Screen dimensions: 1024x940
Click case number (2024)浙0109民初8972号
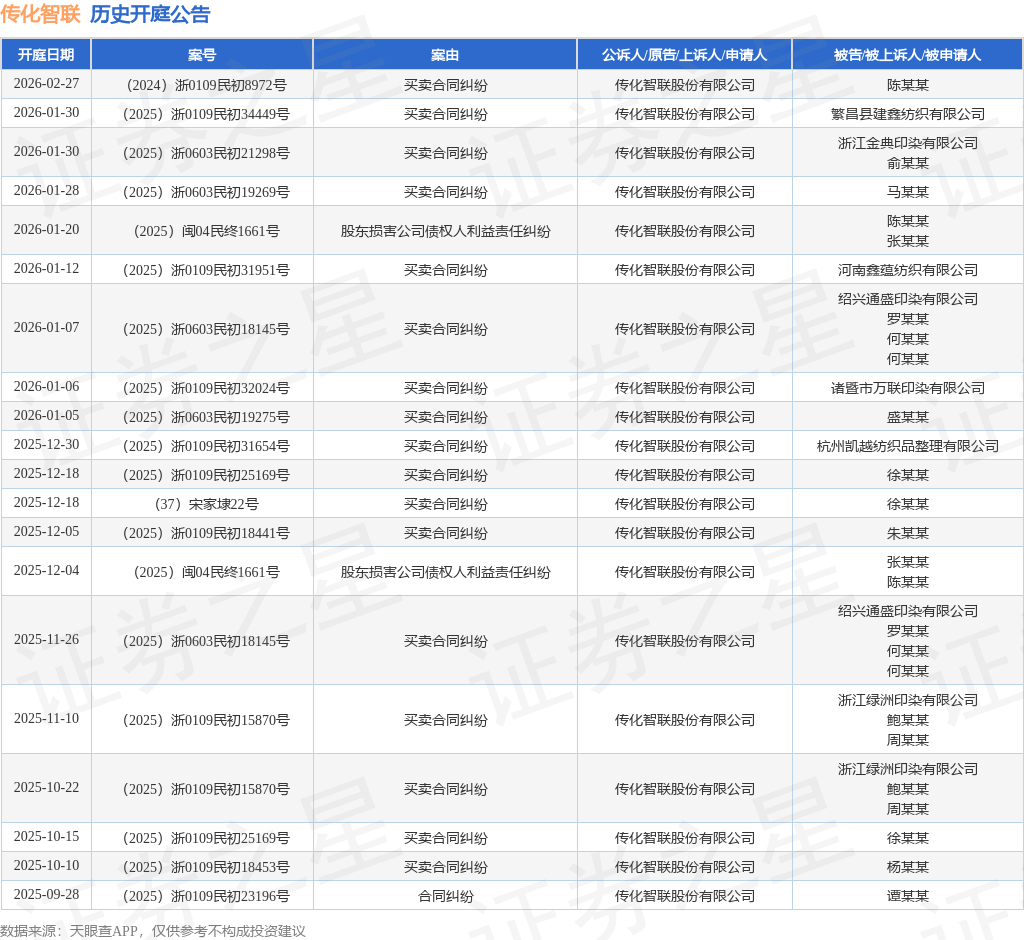click(206, 85)
